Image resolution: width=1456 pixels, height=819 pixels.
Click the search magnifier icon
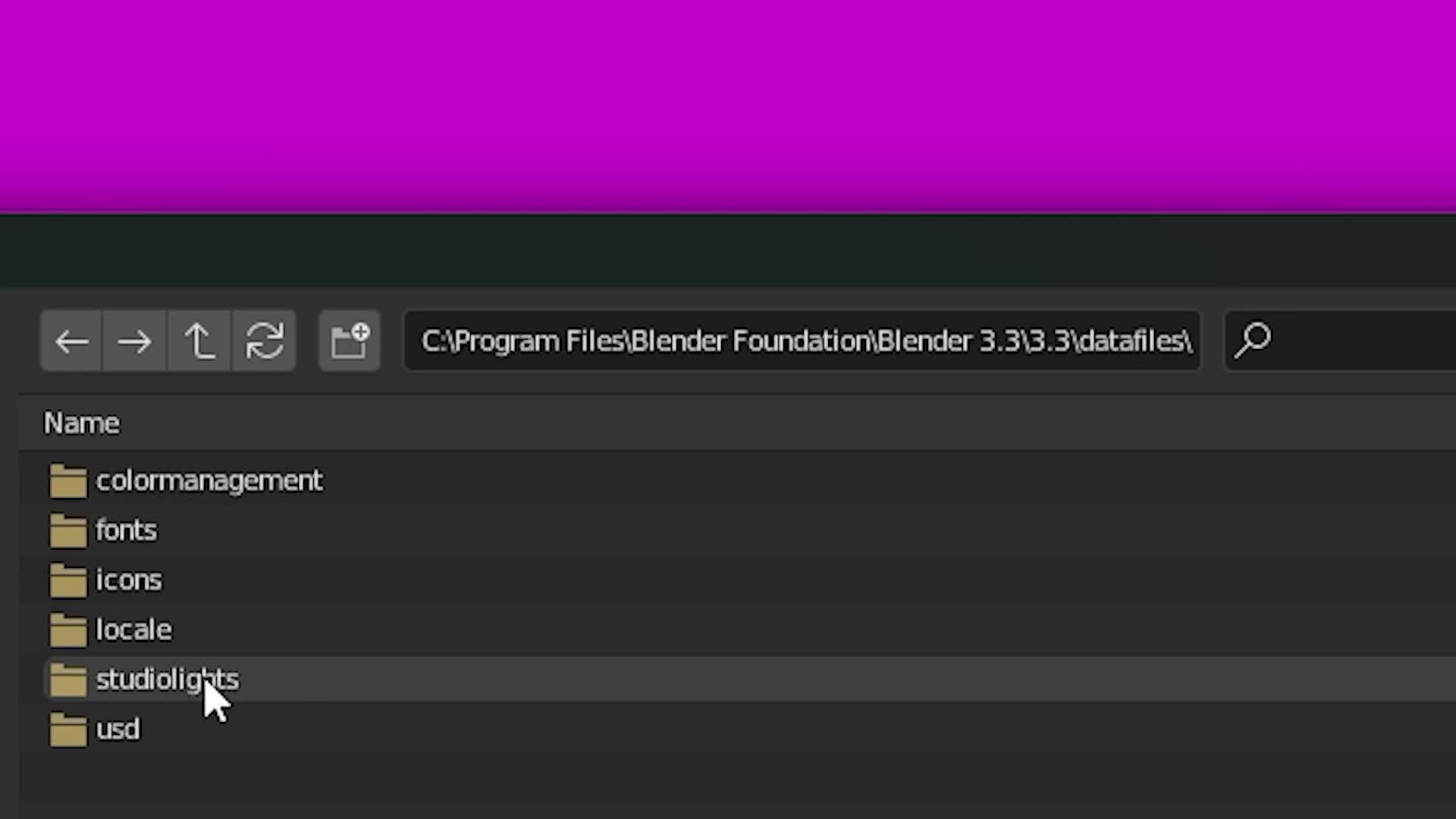point(1252,340)
